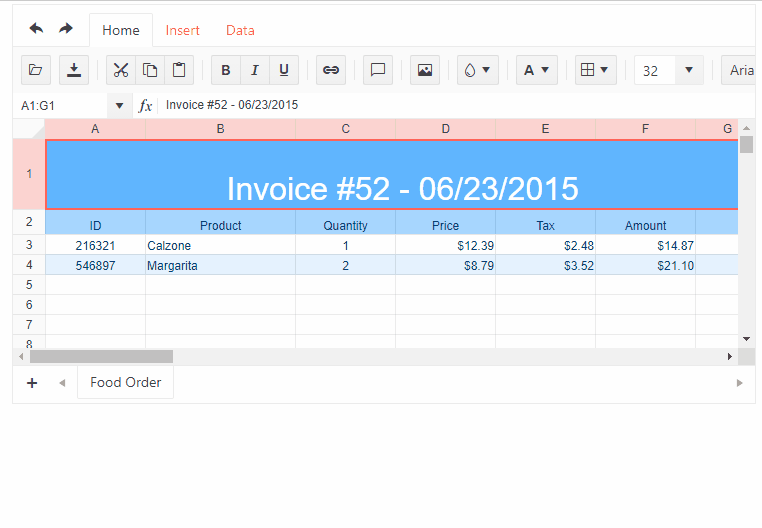Insert a hyperlink with the link icon

331,70
